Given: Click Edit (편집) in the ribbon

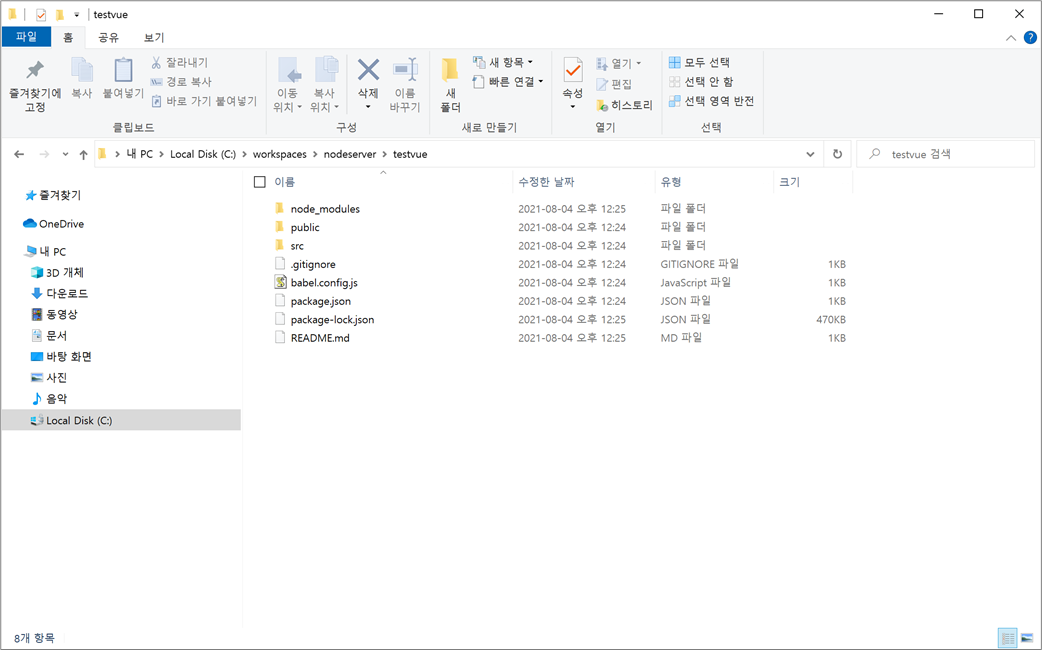Looking at the screenshot, I should tap(614, 84).
